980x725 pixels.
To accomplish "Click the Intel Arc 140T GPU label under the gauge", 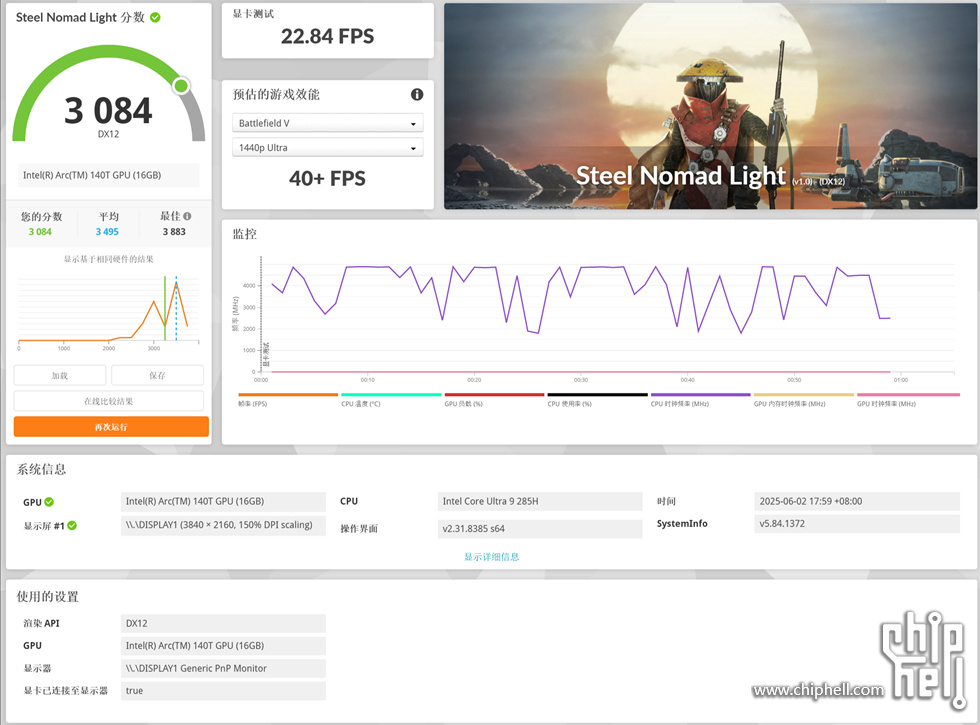I will 108,176.
